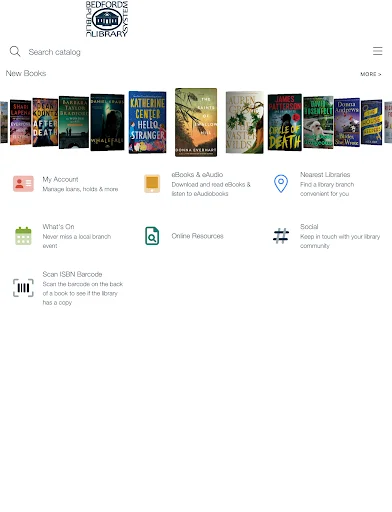Open the Hello Stranger book cover
The width and height of the screenshot is (392, 512).
[x=147, y=122]
